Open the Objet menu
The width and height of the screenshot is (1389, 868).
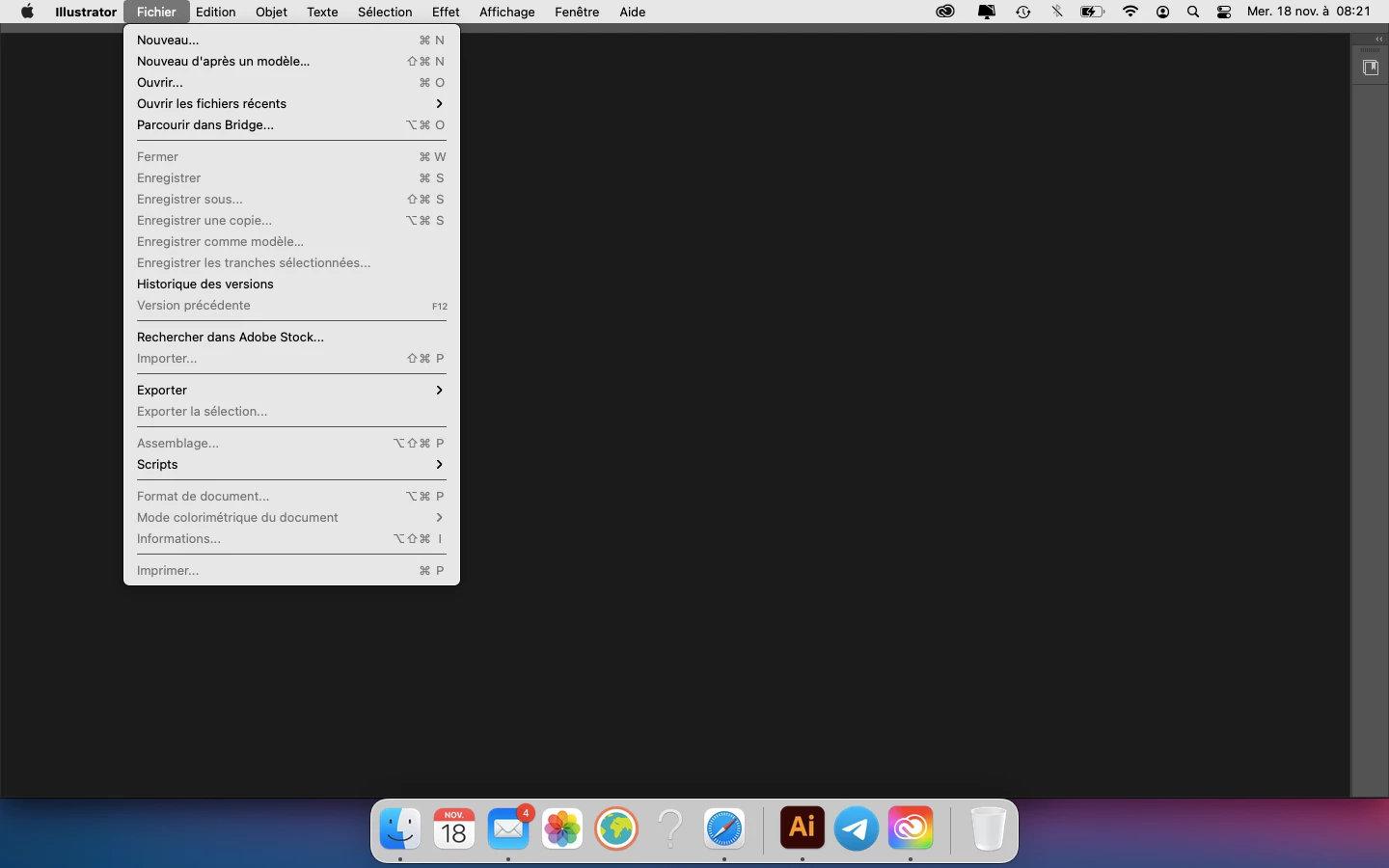[272, 12]
